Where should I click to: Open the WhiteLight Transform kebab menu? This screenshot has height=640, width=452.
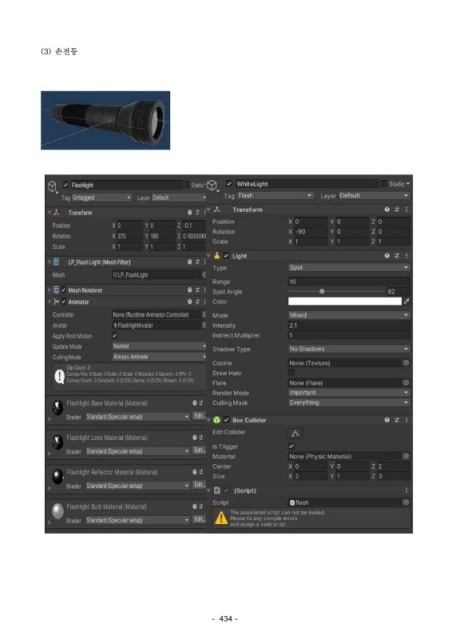coord(406,209)
